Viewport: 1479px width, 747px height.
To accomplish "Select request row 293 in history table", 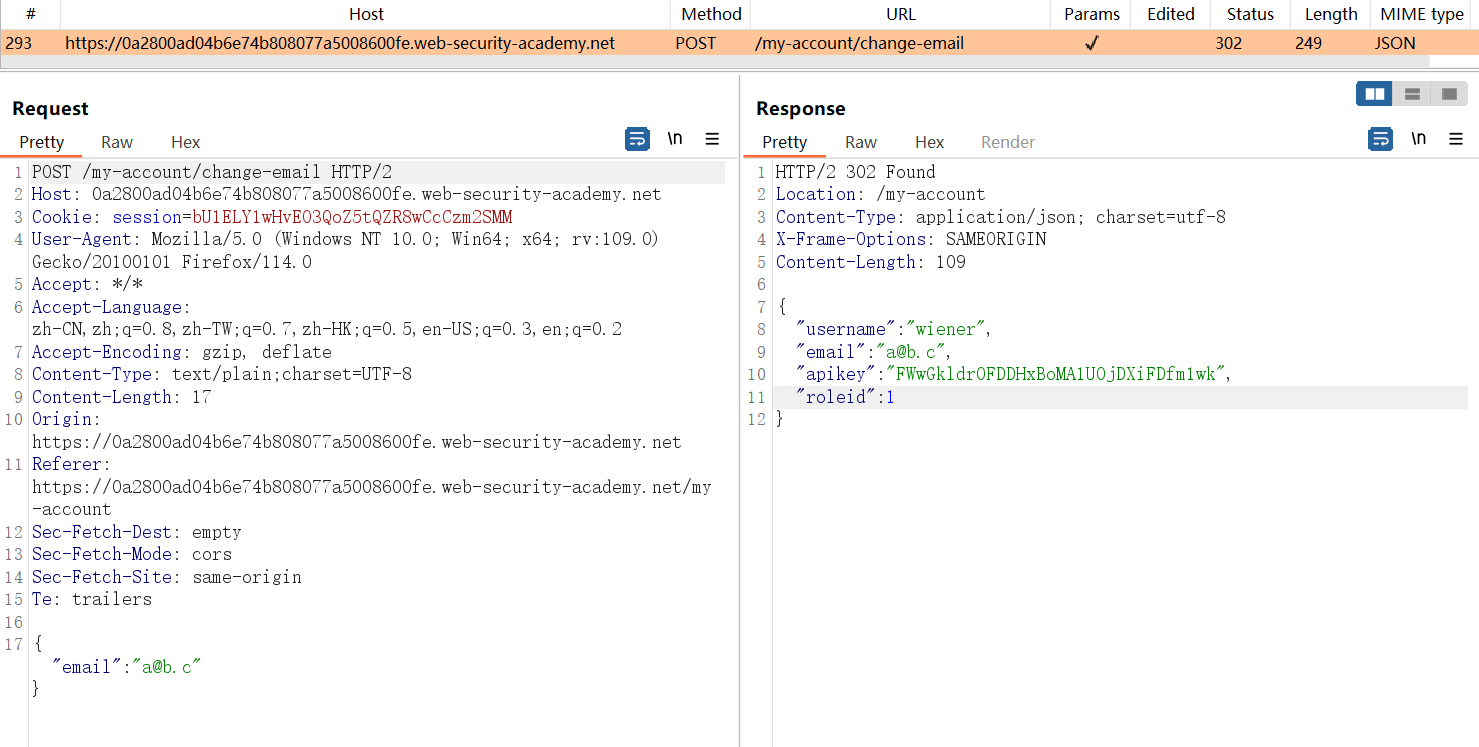I will pos(340,43).
